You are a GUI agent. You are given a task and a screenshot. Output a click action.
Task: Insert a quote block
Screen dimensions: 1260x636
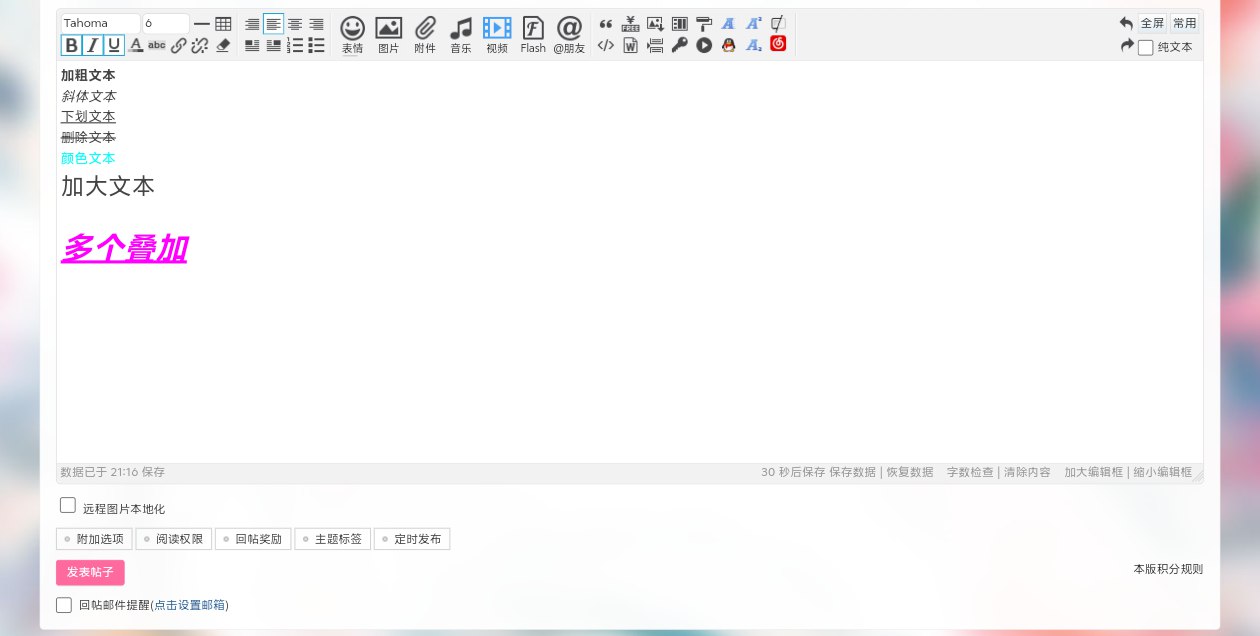pyautogui.click(x=605, y=24)
